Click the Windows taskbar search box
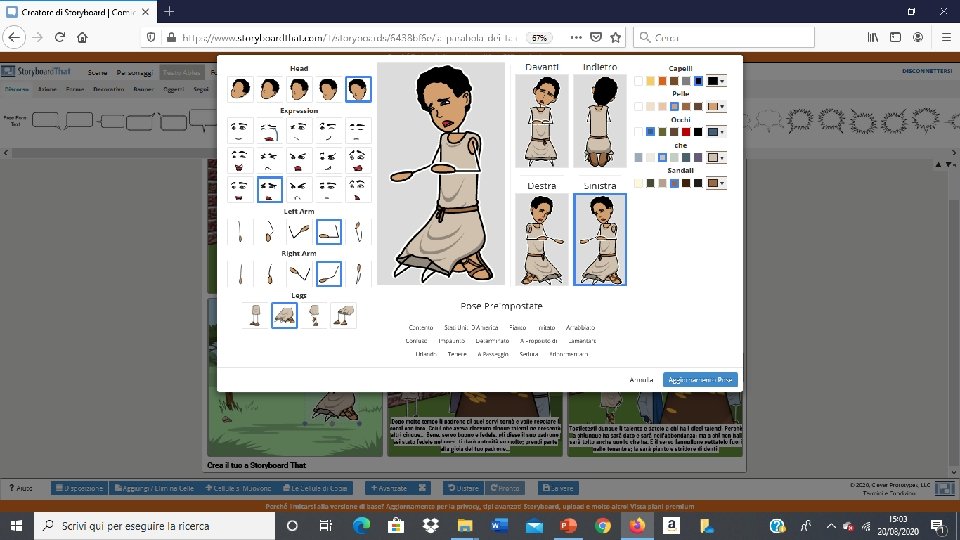 154,526
